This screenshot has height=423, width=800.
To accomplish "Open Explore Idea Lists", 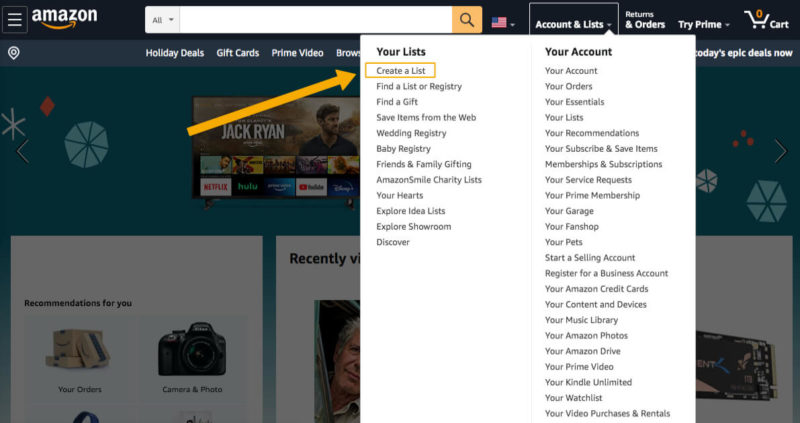I will point(411,211).
